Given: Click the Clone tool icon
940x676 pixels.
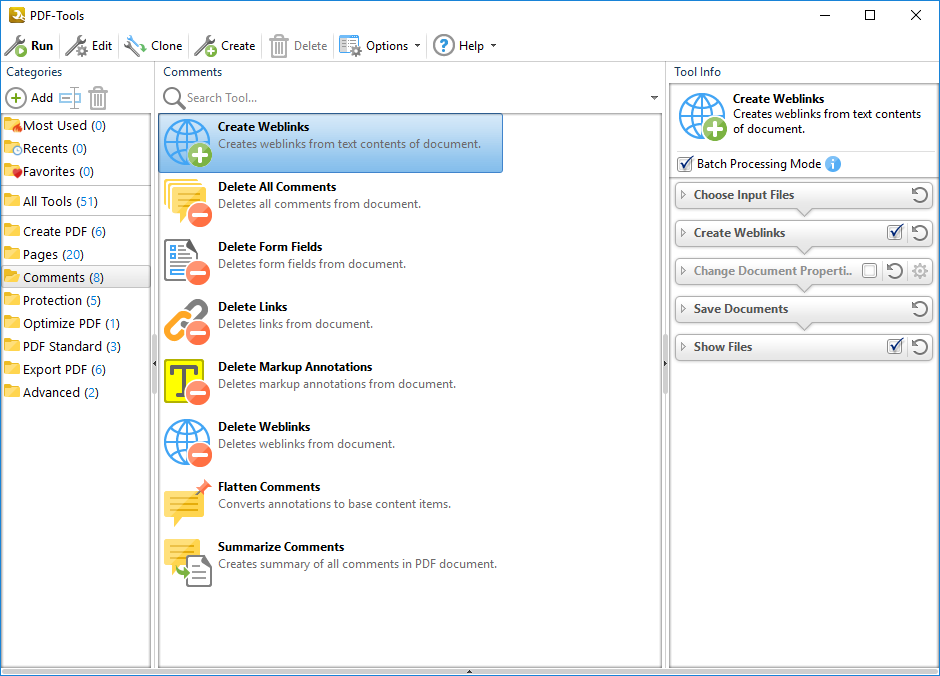Looking at the screenshot, I should (x=135, y=46).
